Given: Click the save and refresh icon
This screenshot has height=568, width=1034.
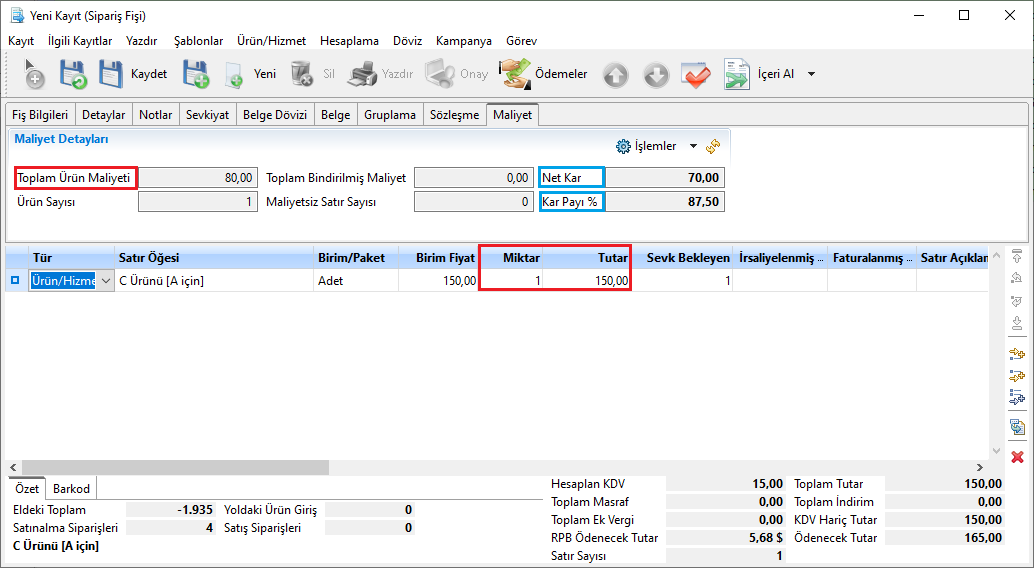Looking at the screenshot, I should 73,74.
